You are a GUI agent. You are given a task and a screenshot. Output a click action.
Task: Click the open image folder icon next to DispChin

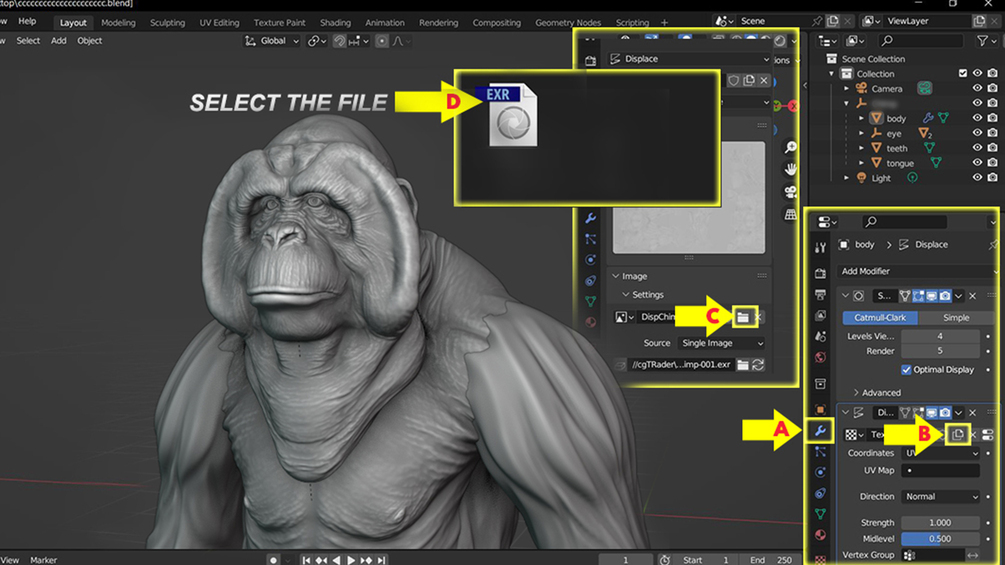[743, 317]
